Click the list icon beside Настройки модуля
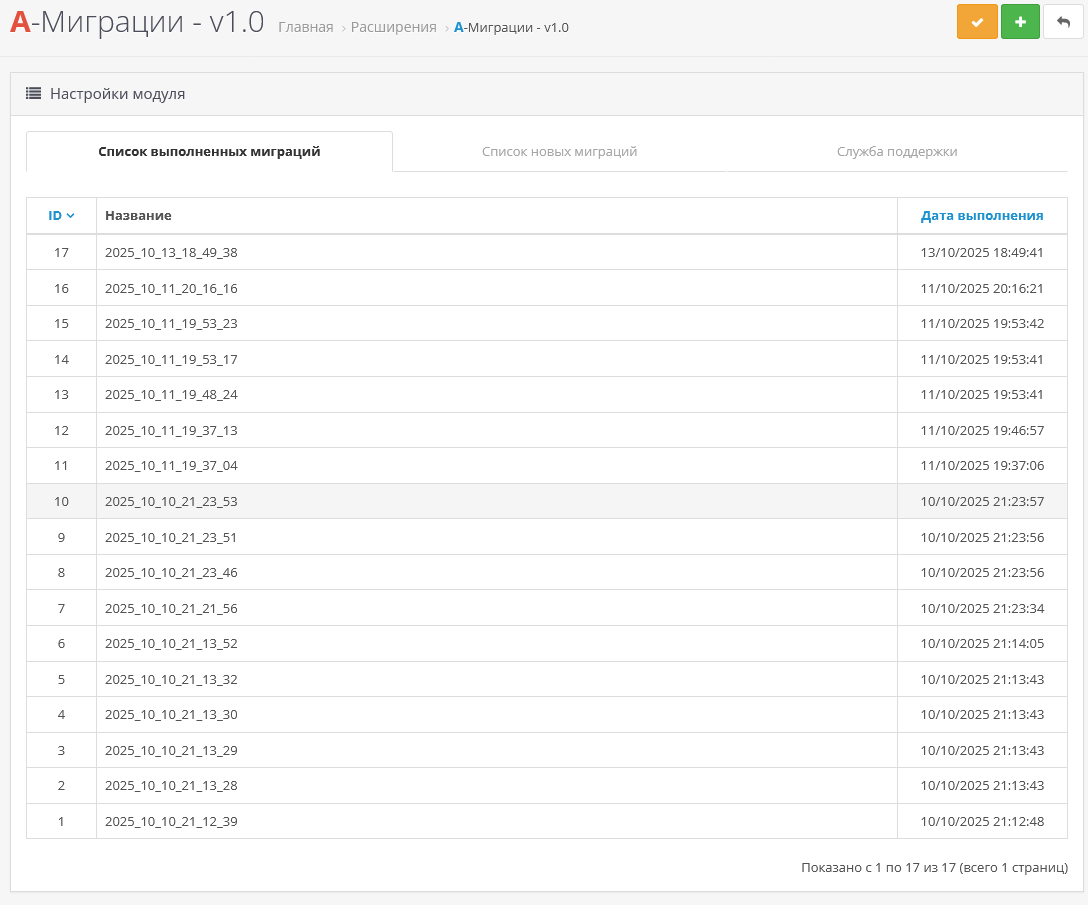 pos(33,94)
